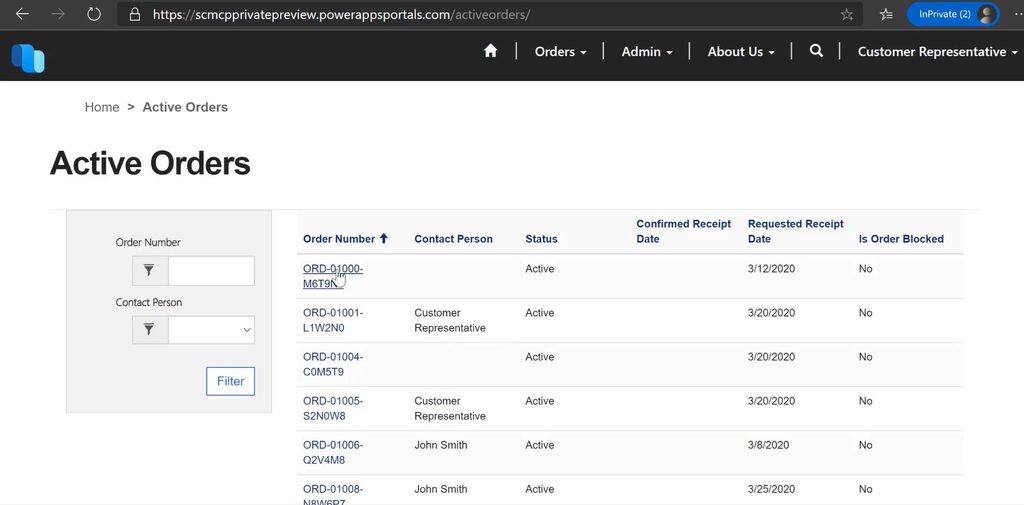
Task: Click the portal logo in header
Action: [x=28, y=58]
